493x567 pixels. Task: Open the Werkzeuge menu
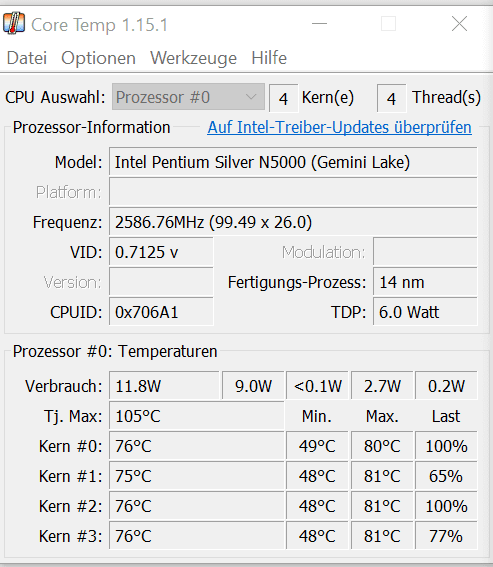pyautogui.click(x=194, y=58)
